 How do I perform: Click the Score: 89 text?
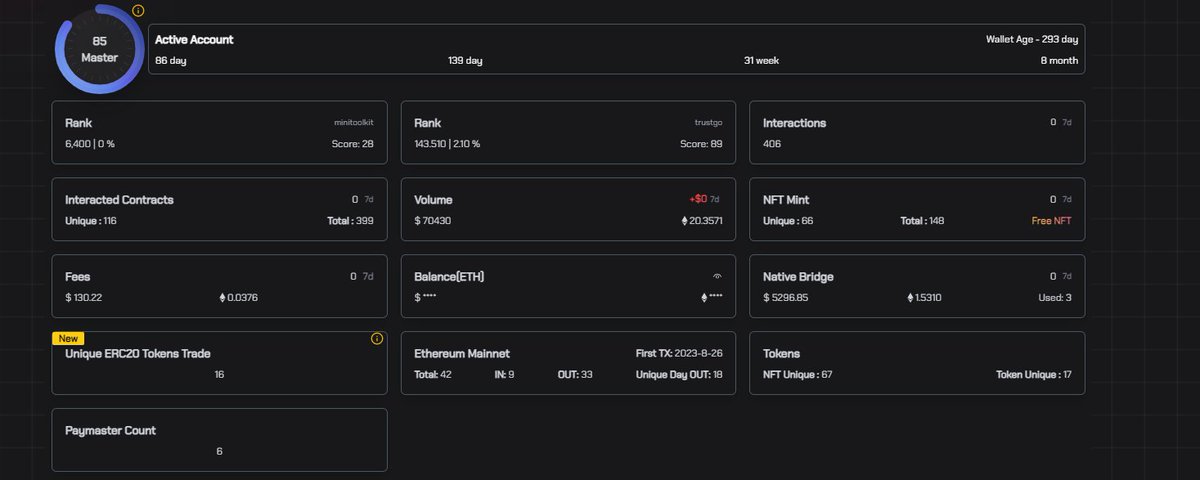coord(701,144)
